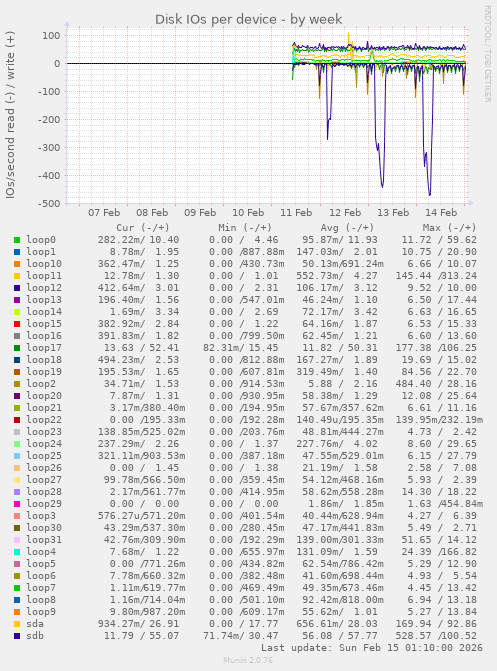The width and height of the screenshot is (497, 671).
Task: Select the loop9 legend label
Action: click(41, 612)
